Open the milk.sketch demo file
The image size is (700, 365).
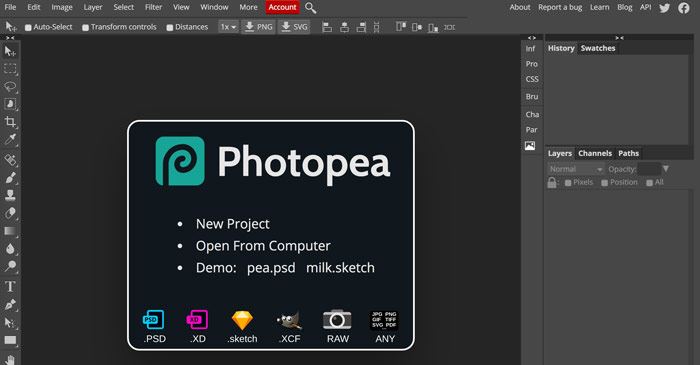pos(340,268)
